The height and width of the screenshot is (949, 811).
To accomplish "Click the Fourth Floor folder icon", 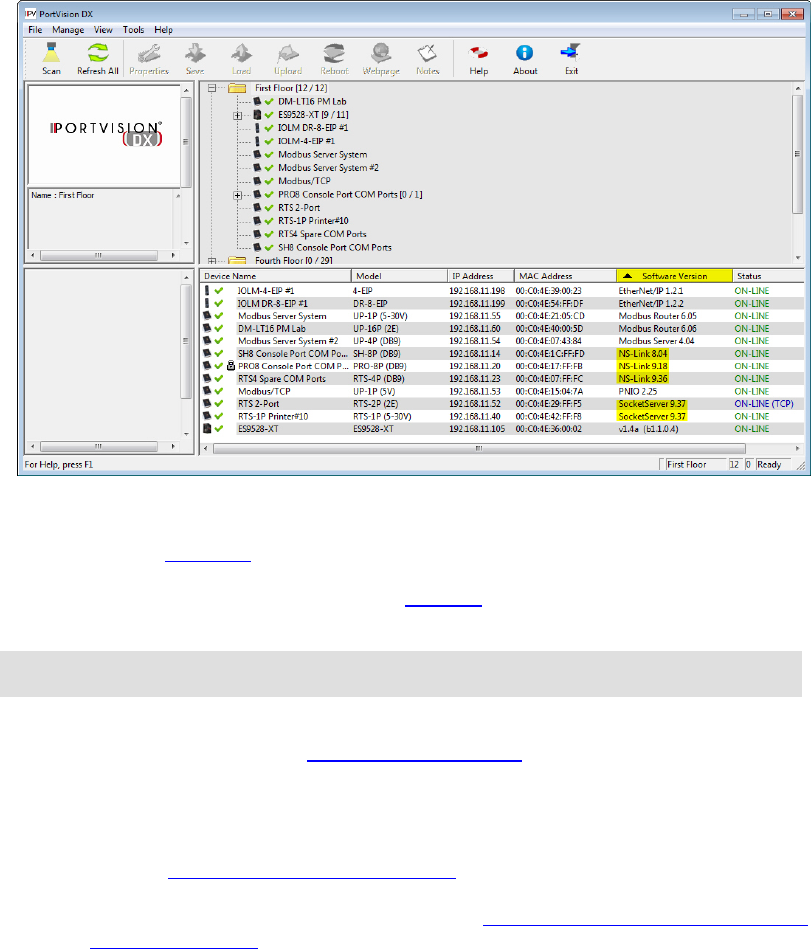I will (237, 261).
